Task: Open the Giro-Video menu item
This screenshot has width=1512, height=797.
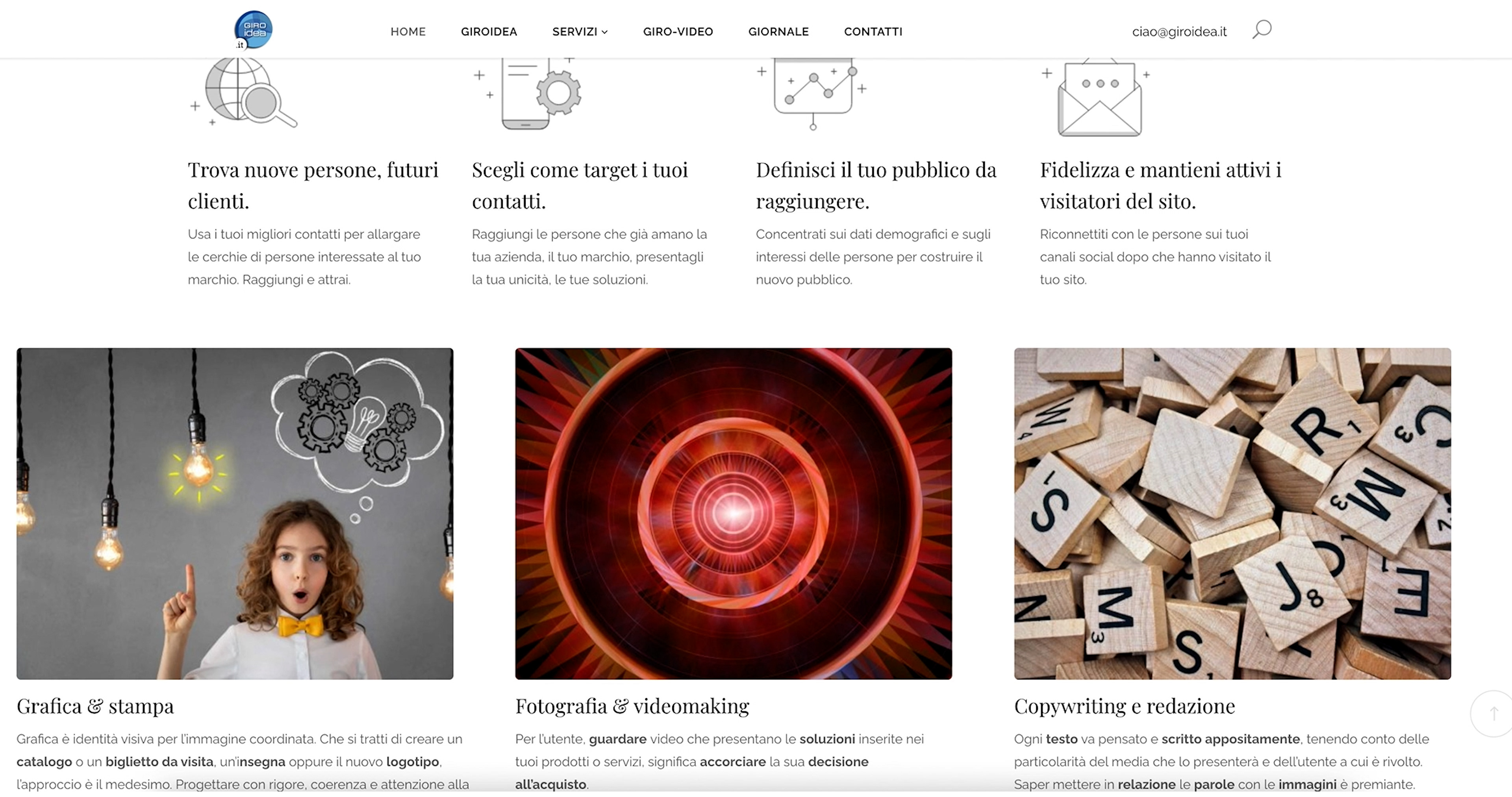Action: [x=678, y=32]
